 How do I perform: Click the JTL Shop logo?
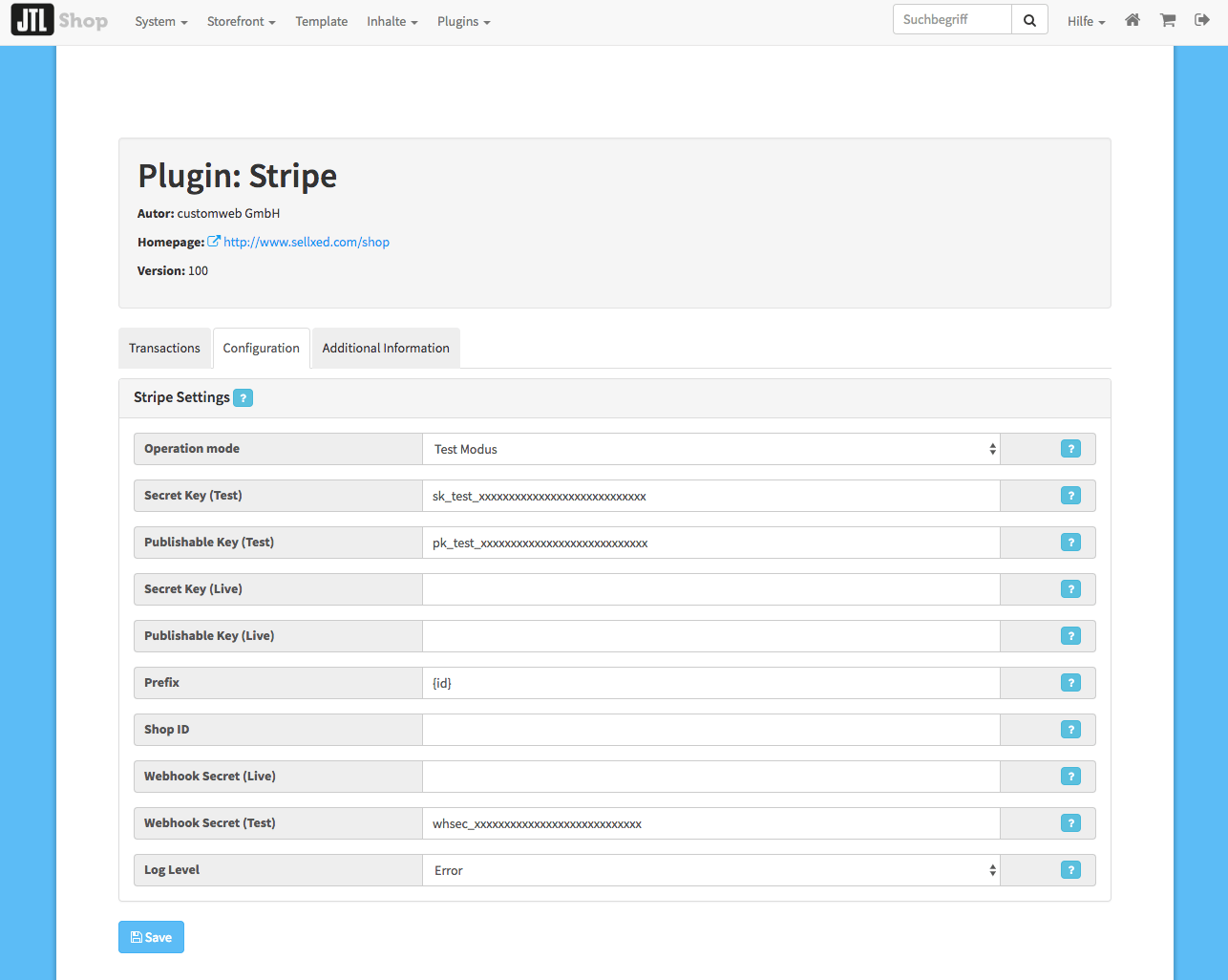click(x=59, y=21)
